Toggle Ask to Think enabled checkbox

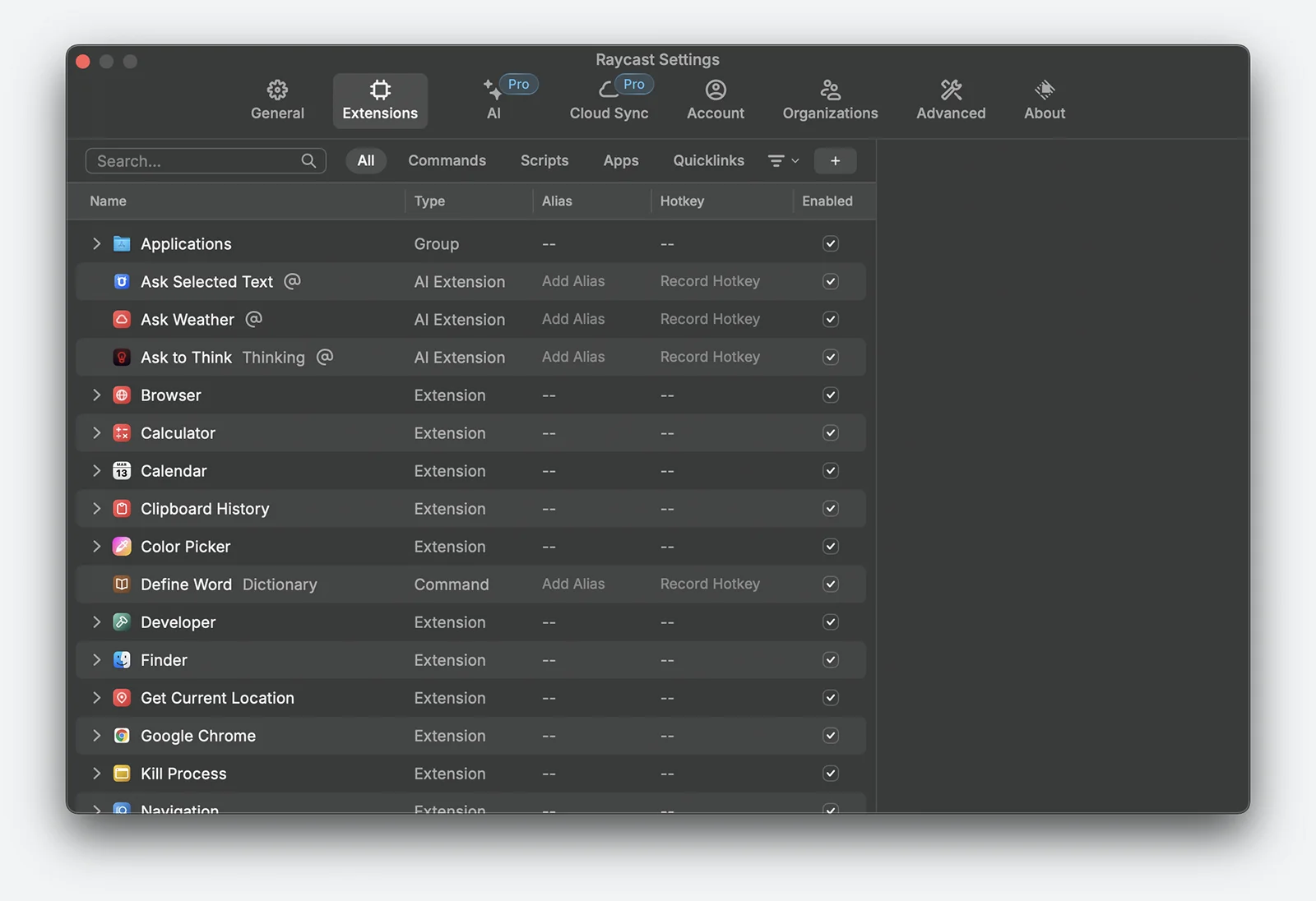pos(831,357)
